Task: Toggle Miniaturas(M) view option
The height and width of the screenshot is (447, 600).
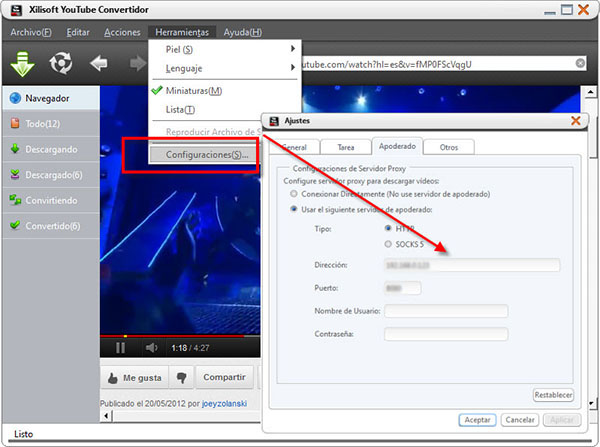Action: pyautogui.click(x=194, y=91)
